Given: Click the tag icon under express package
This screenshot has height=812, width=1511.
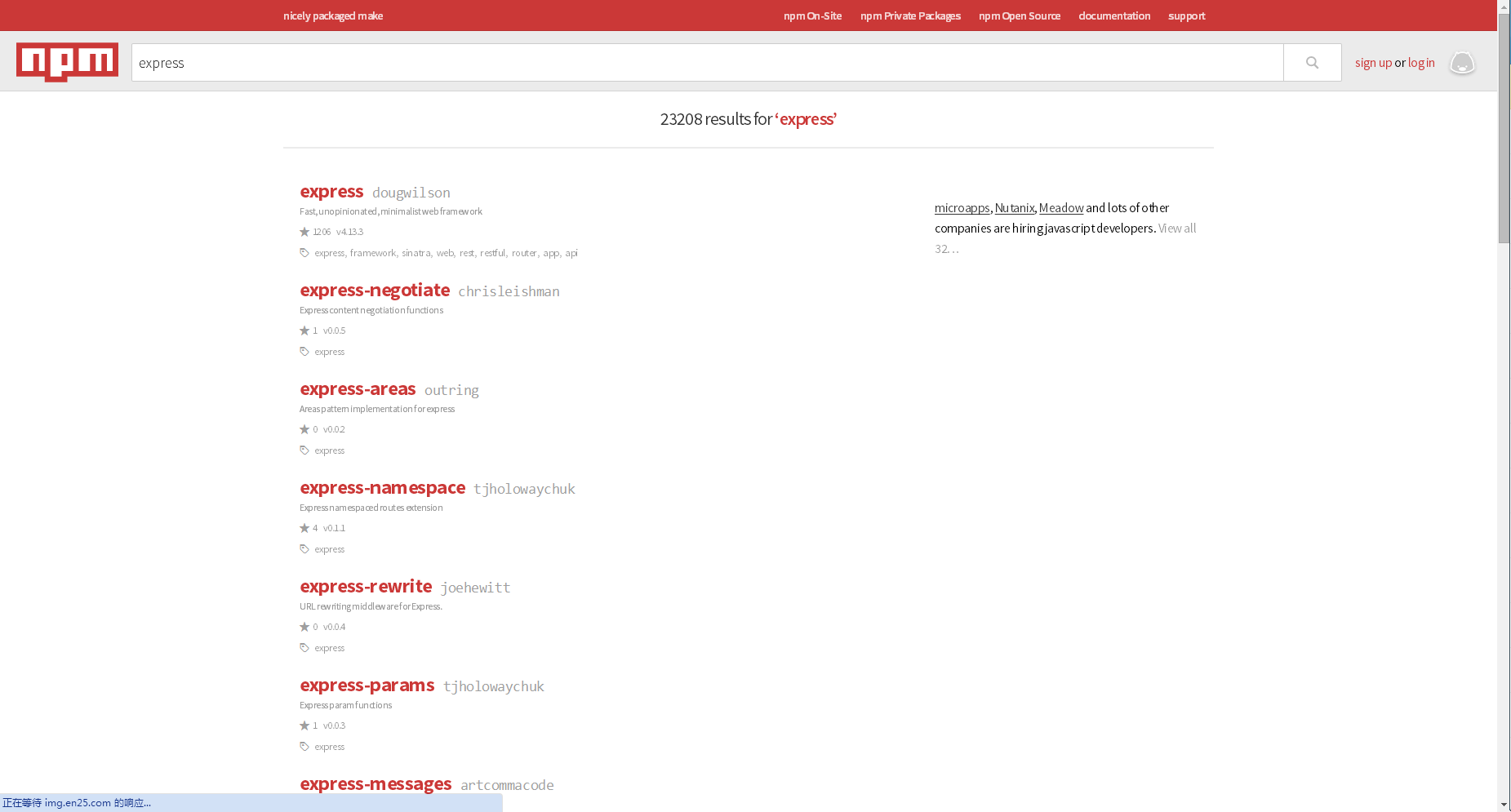Looking at the screenshot, I should point(304,253).
